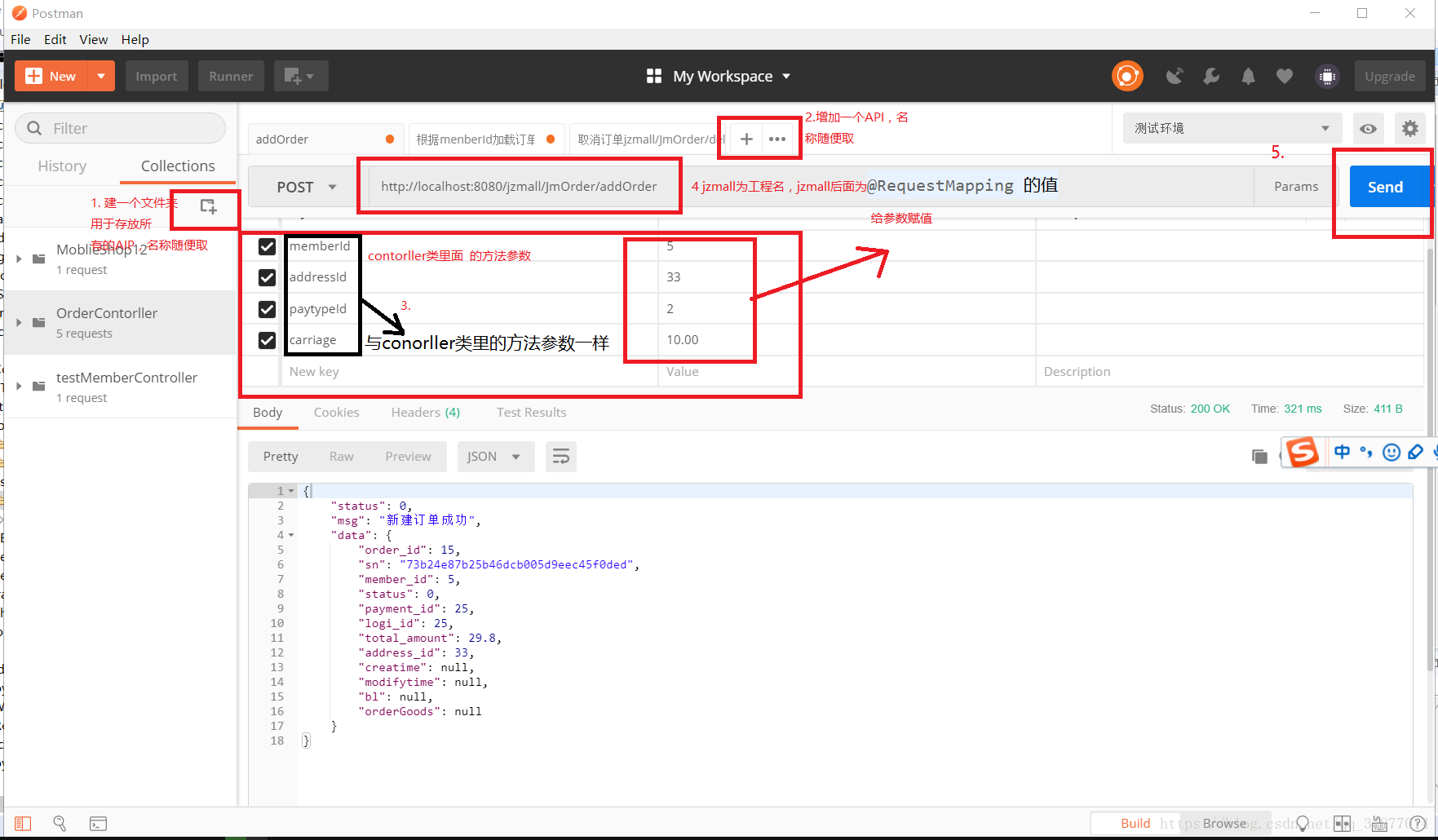Image resolution: width=1438 pixels, height=840 pixels.
Task: Toggle sidebar icon in status bar
Action: coord(23,824)
